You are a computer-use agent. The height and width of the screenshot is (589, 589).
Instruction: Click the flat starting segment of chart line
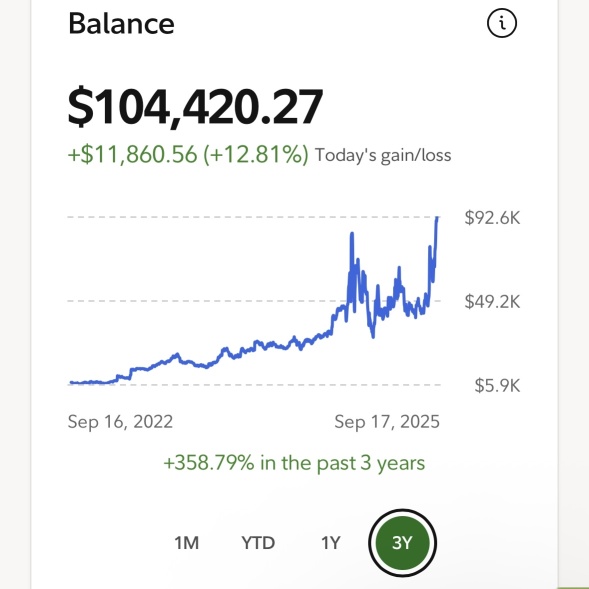click(x=92, y=382)
